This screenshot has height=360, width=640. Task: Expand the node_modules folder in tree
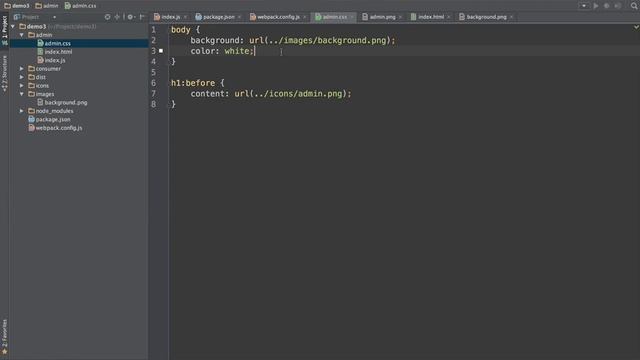click(22, 111)
